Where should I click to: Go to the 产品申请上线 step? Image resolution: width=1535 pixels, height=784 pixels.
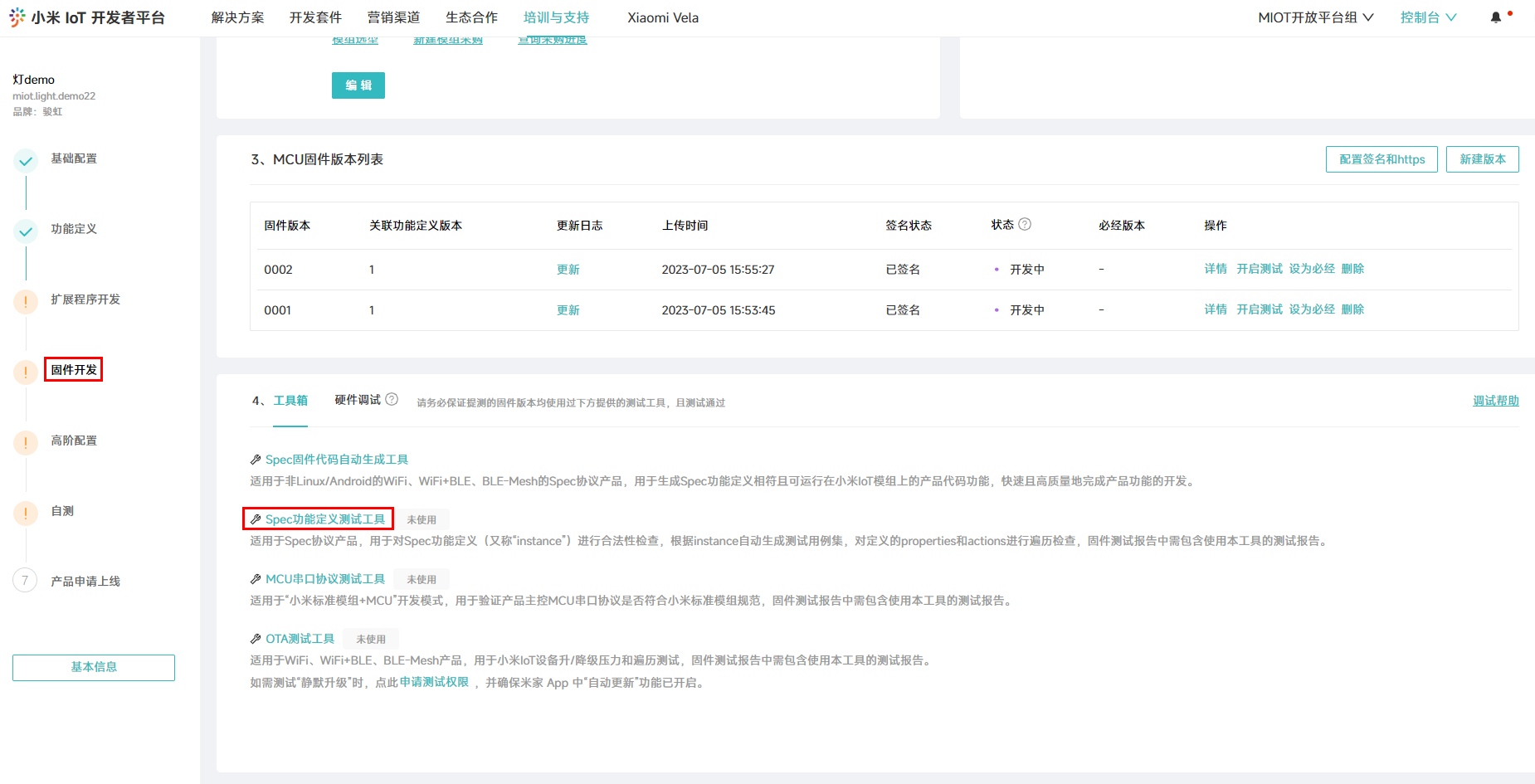pos(85,582)
